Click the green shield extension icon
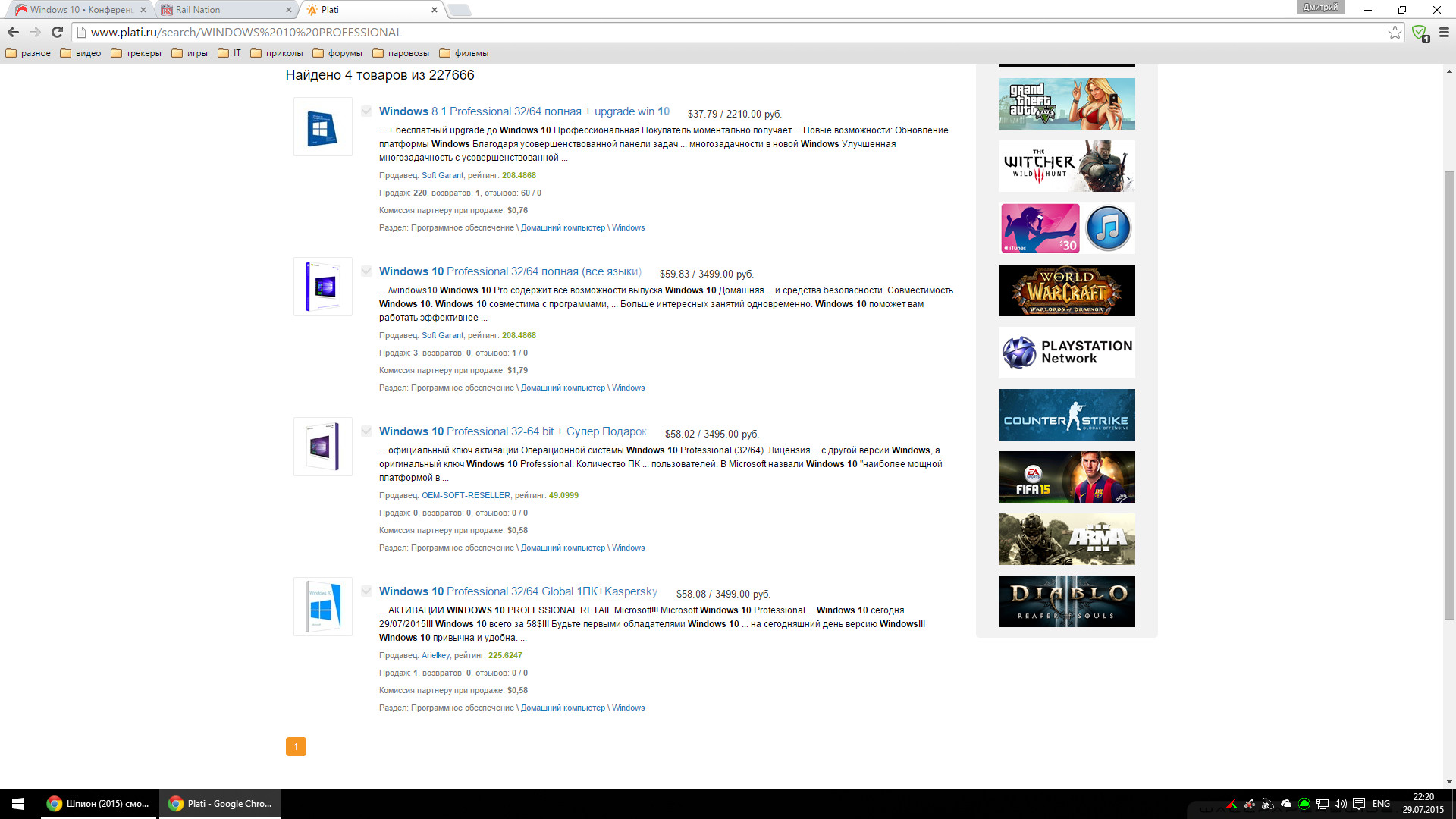Viewport: 1456px width, 819px height. (1420, 33)
